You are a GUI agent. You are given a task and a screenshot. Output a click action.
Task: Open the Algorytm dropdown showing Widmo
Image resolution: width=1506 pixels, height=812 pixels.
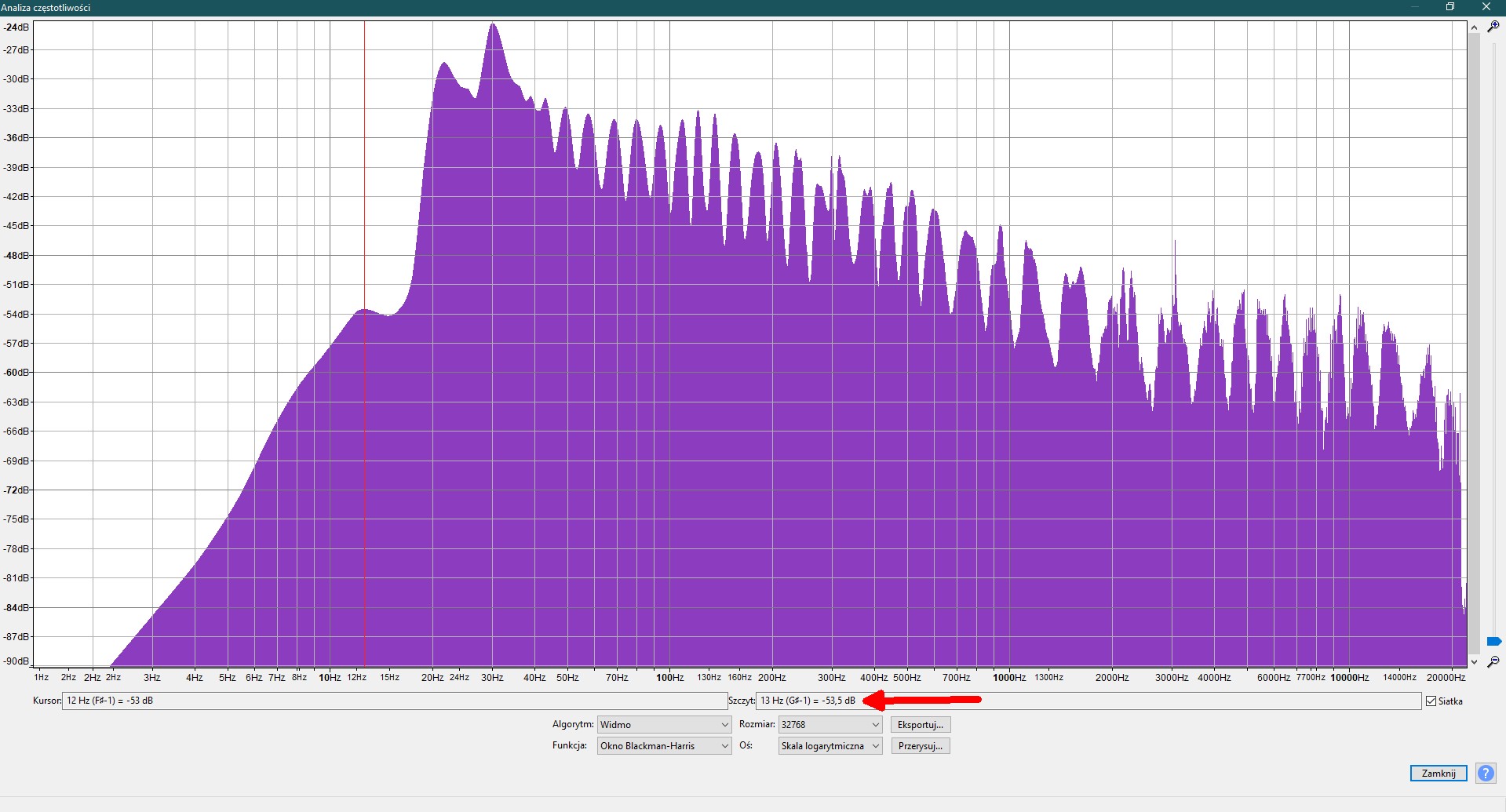664,725
